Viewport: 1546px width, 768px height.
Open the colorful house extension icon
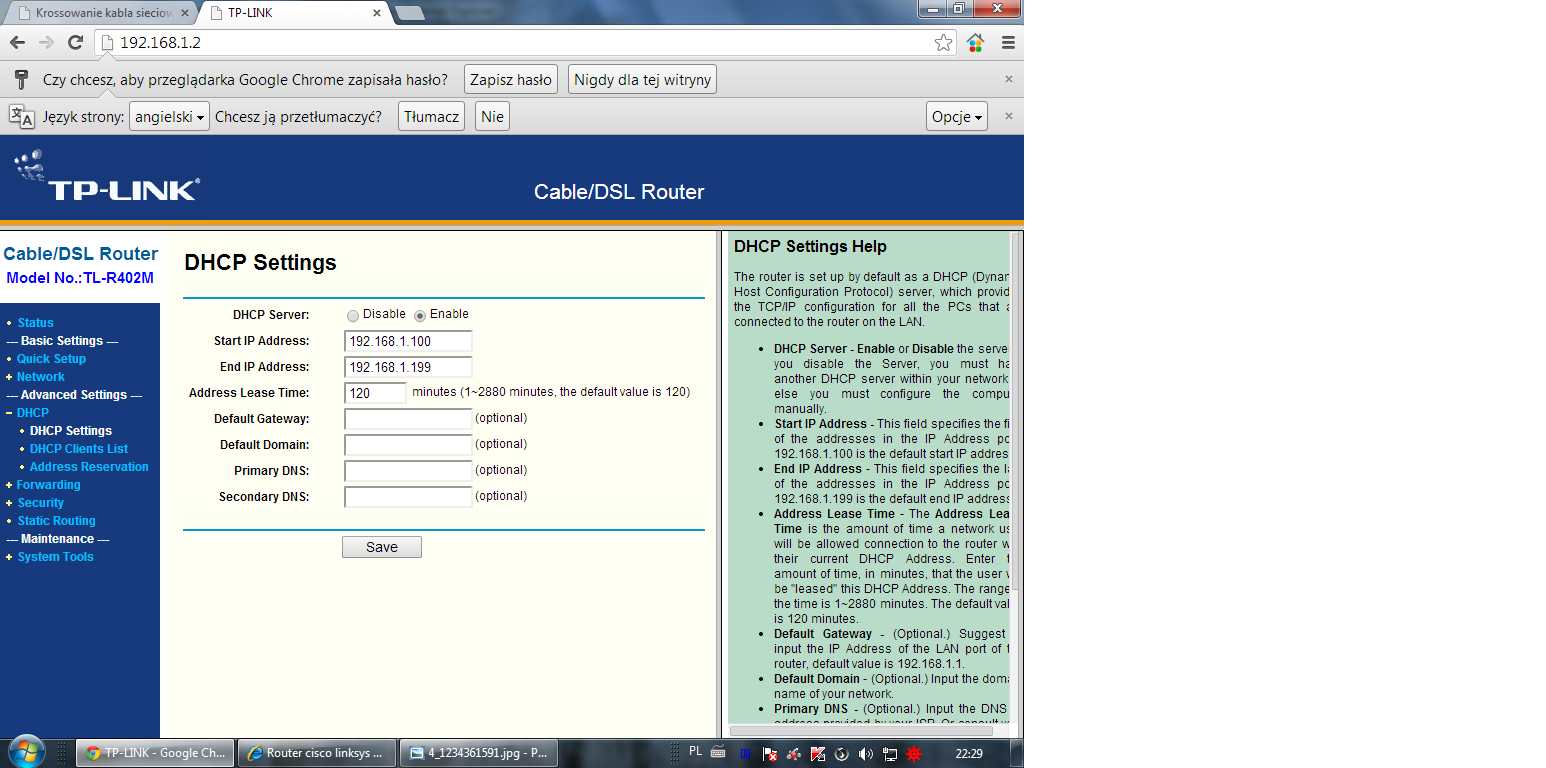[x=976, y=43]
